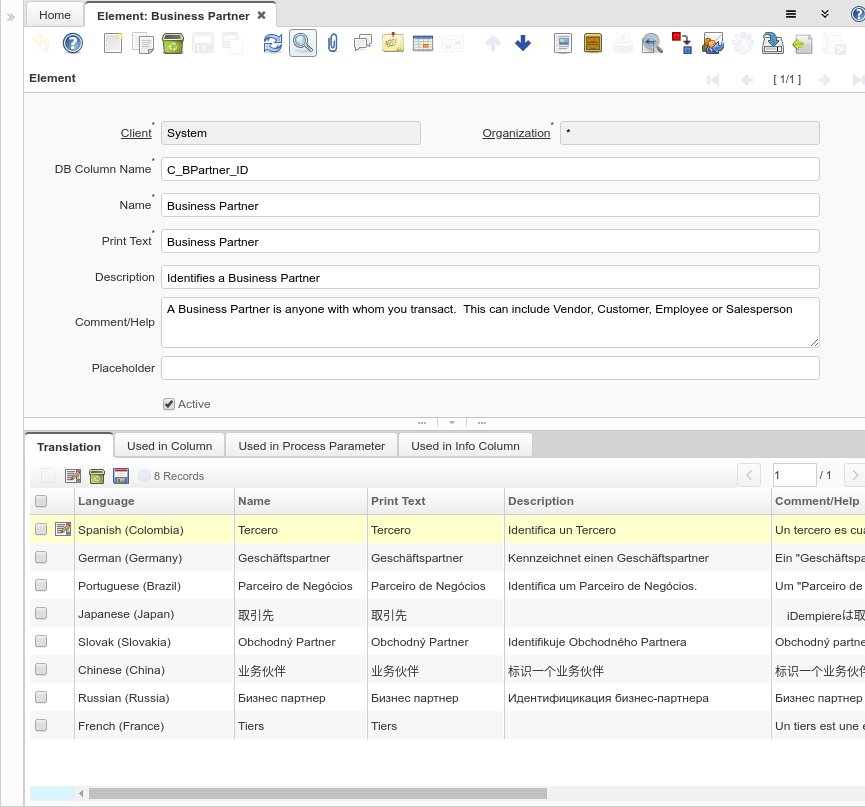The image size is (865, 807).
Task: Click the New record blank page icon
Action: (113, 43)
